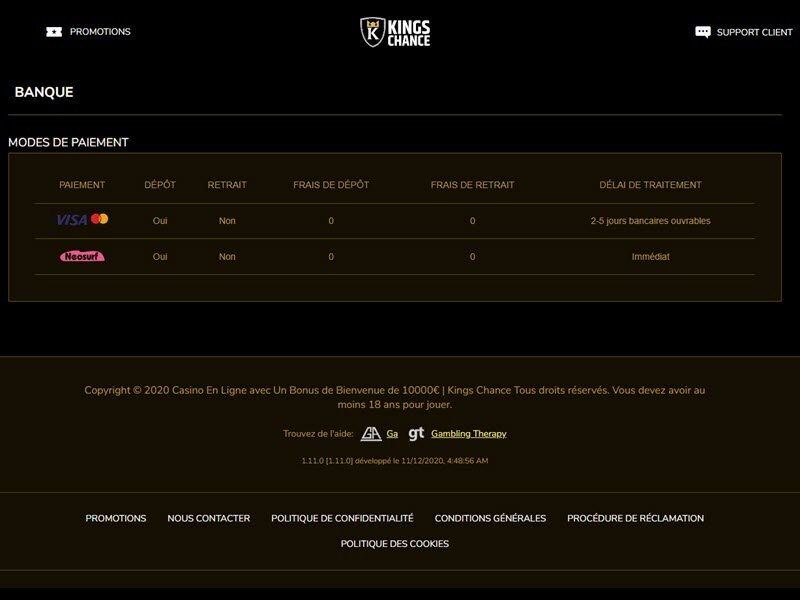The height and width of the screenshot is (600, 800).
Task: Open the Promotions link in the header
Action: pos(100,32)
